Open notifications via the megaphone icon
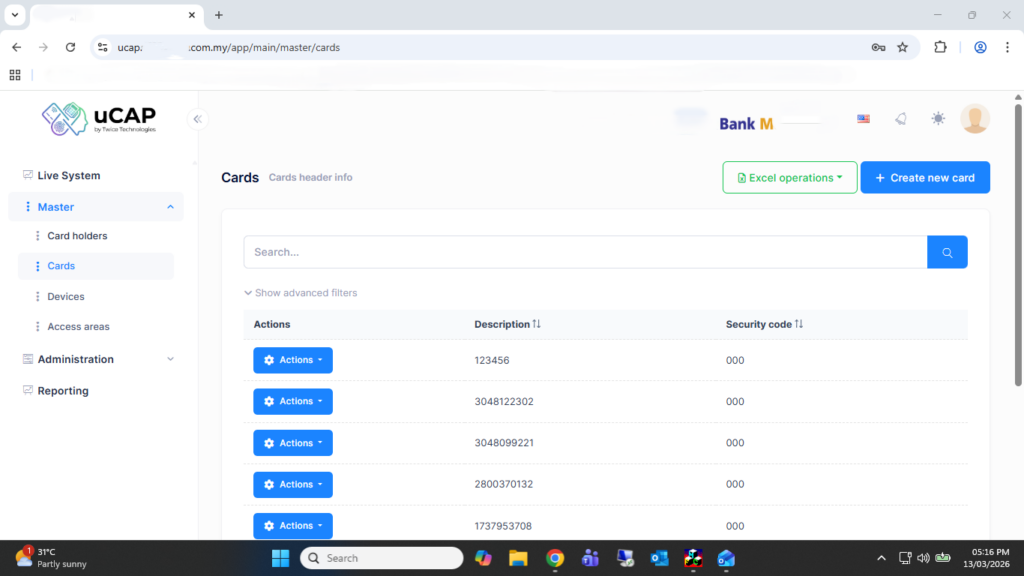The image size is (1024, 576). (x=900, y=119)
